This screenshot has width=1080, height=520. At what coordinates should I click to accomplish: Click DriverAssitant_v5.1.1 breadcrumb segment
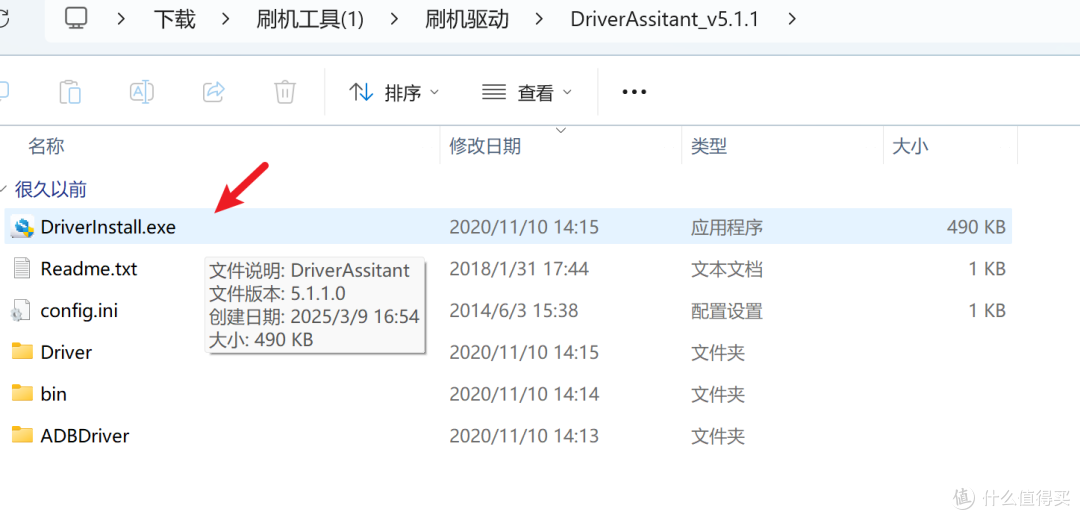(665, 19)
